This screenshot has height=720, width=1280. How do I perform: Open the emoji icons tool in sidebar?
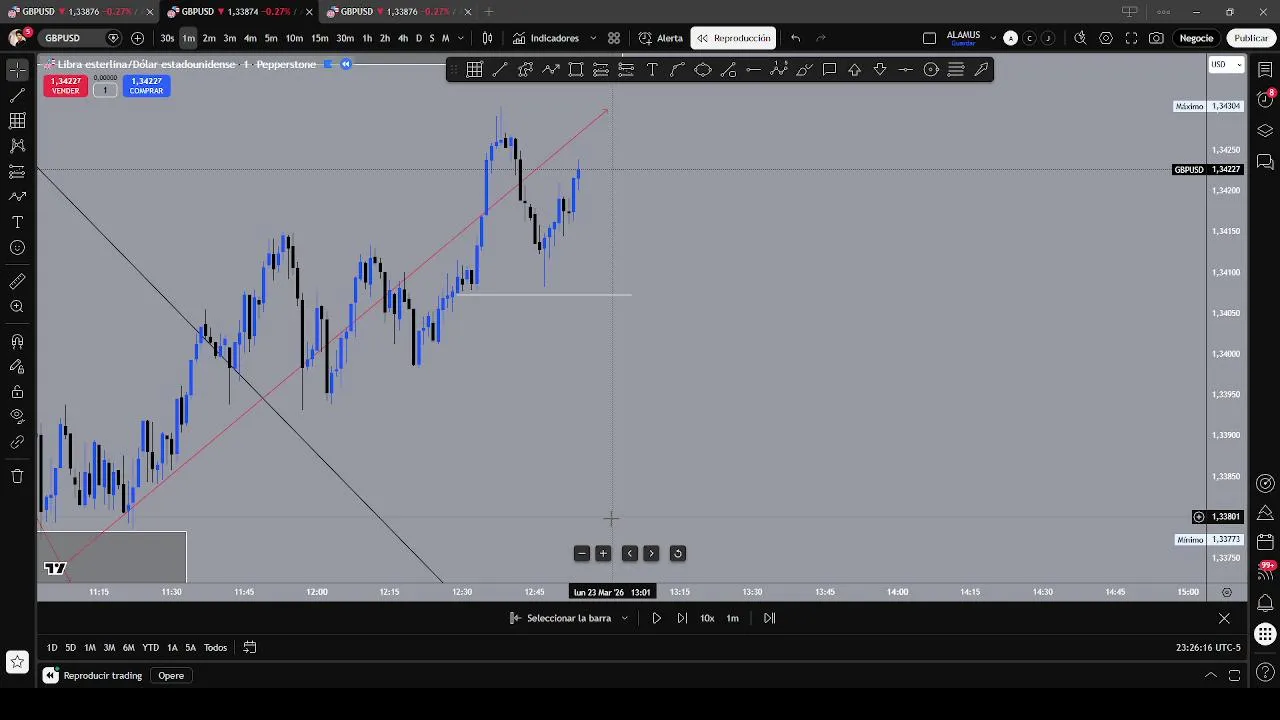tap(17, 247)
